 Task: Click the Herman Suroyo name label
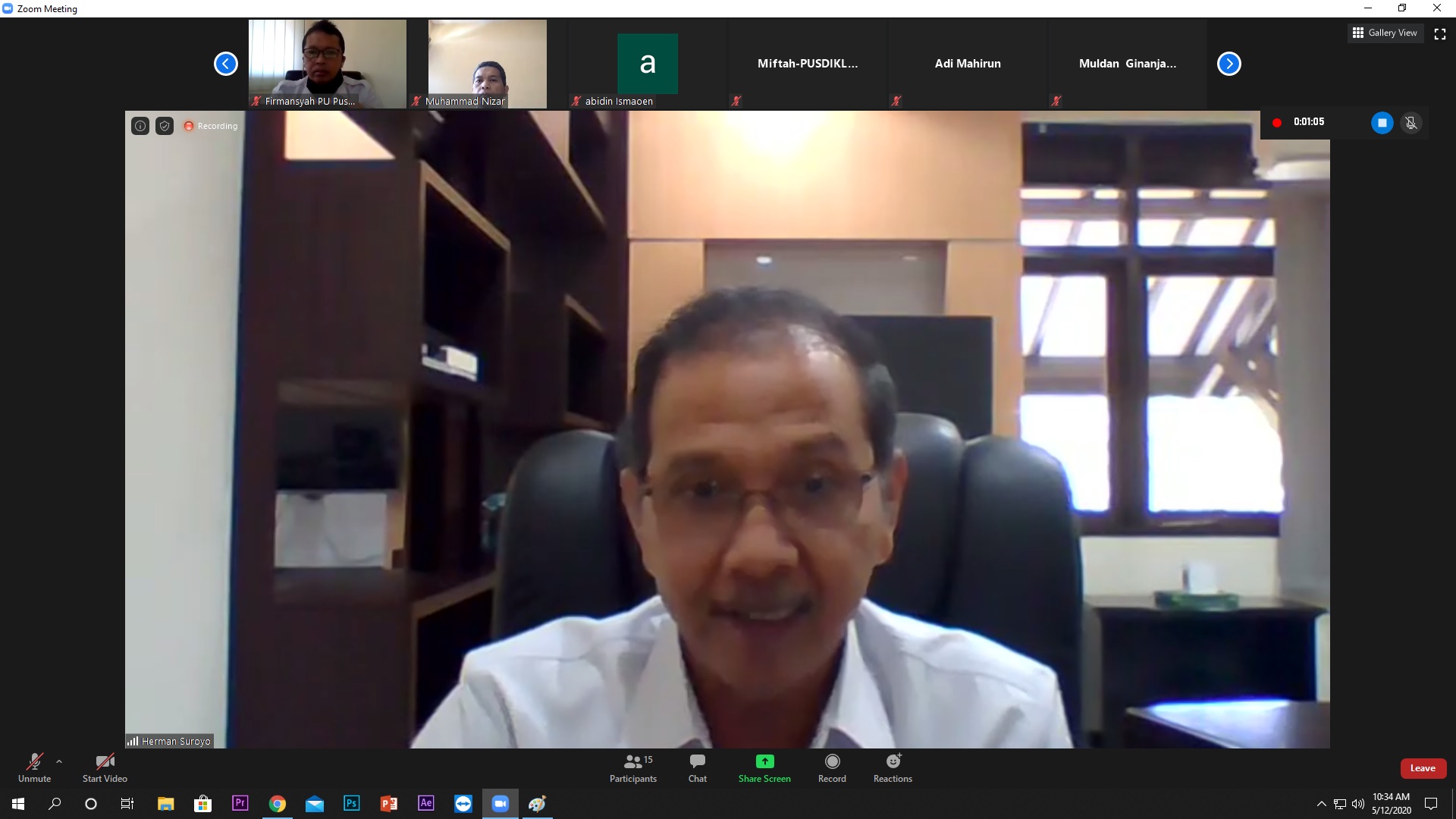170,741
